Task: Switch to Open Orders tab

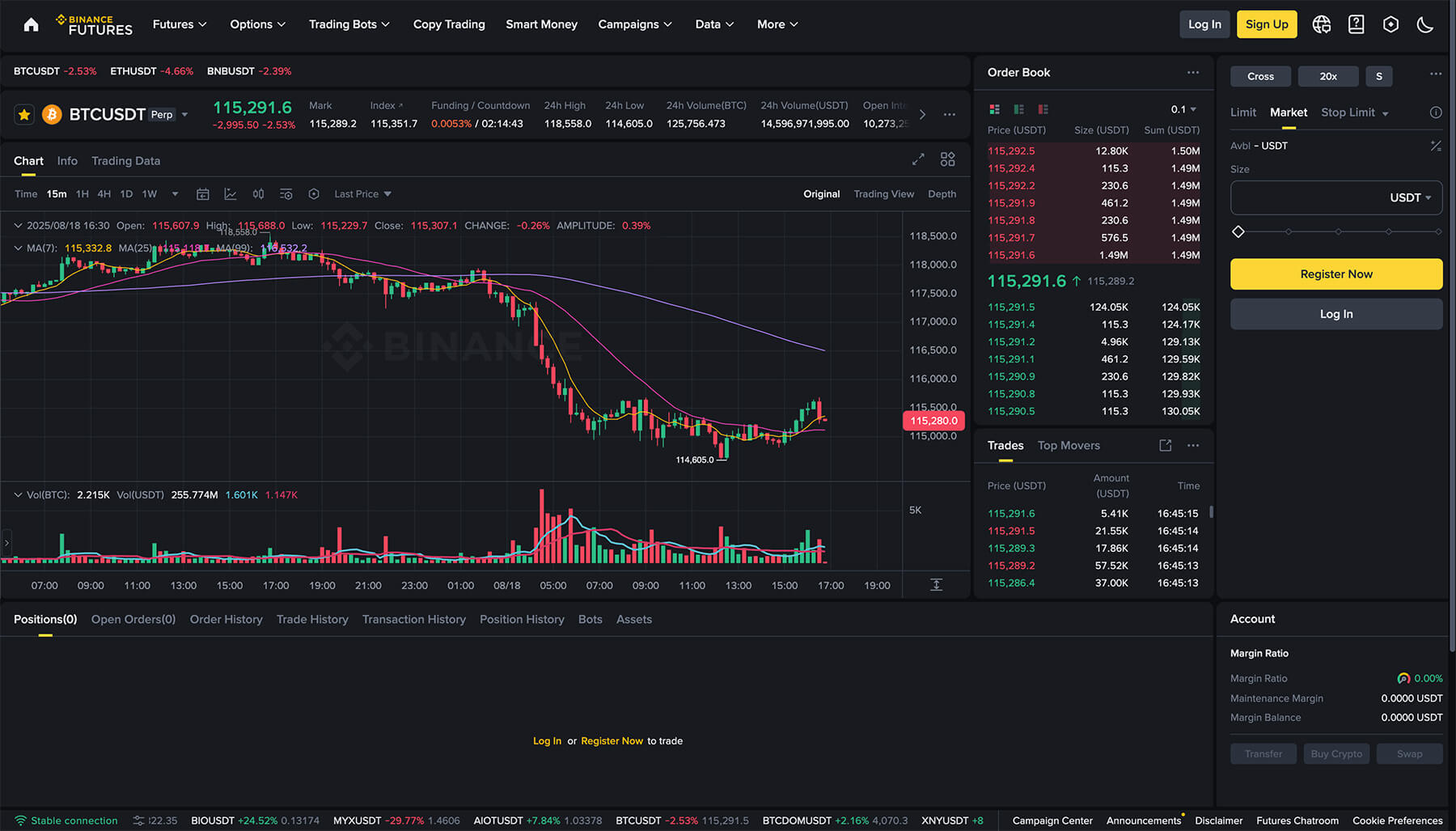Action: [x=133, y=620]
